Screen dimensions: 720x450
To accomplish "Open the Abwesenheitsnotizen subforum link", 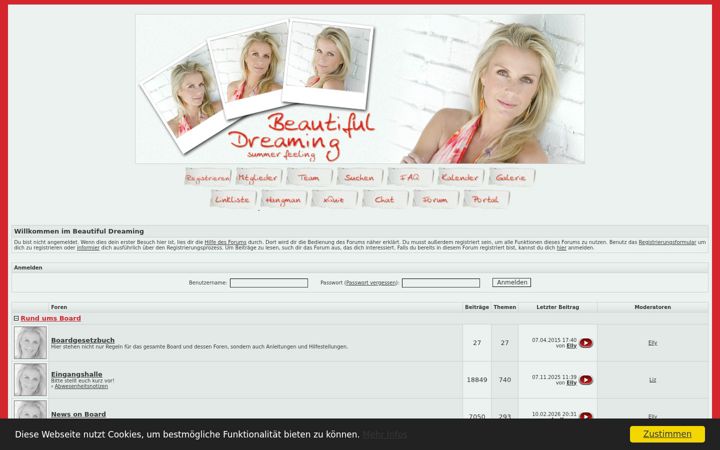I will (x=81, y=386).
